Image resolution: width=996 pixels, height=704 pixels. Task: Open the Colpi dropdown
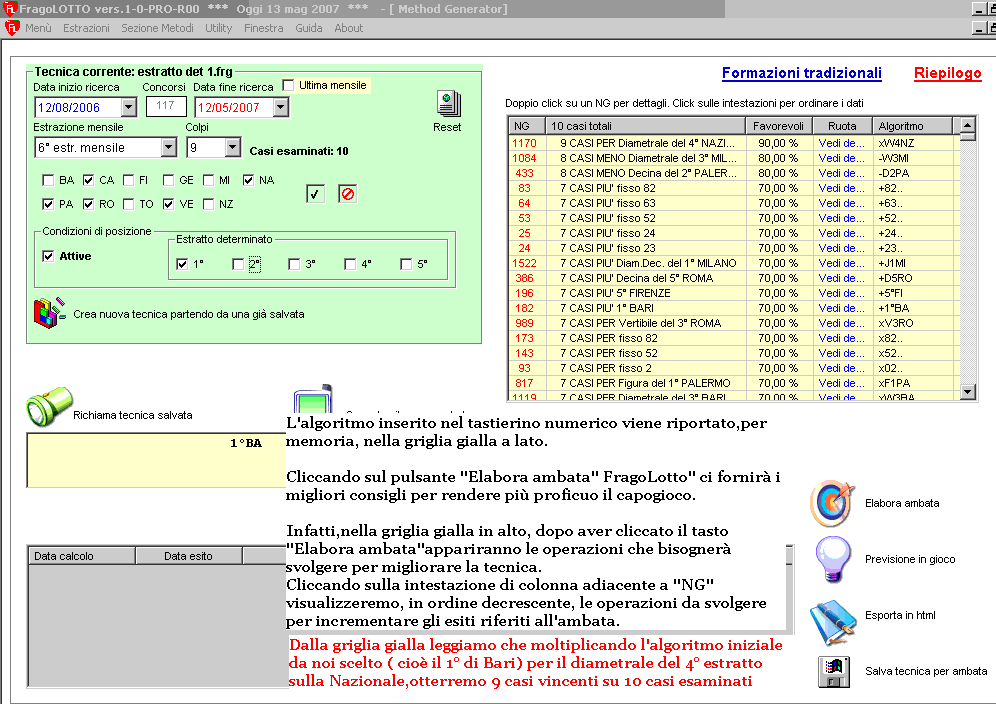[x=233, y=148]
